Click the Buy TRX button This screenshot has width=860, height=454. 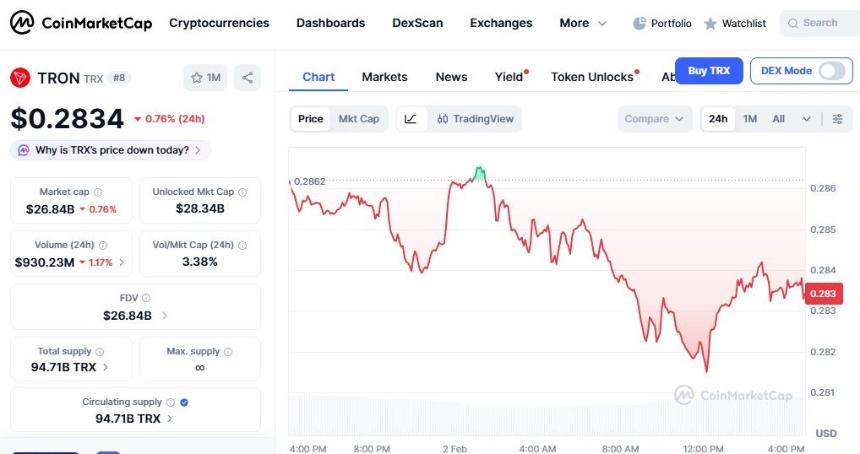[709, 71]
